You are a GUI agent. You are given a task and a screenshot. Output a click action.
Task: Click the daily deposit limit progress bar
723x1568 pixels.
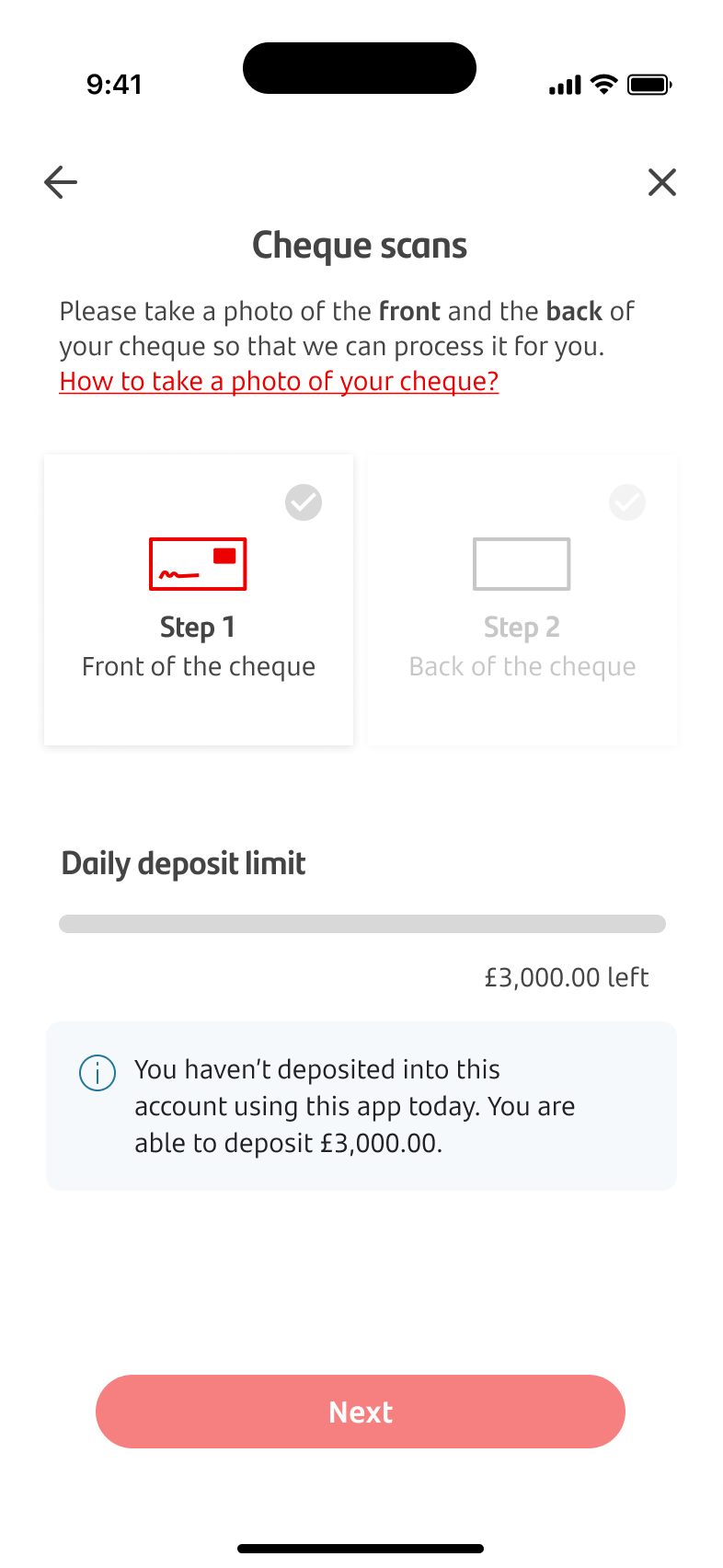click(361, 923)
